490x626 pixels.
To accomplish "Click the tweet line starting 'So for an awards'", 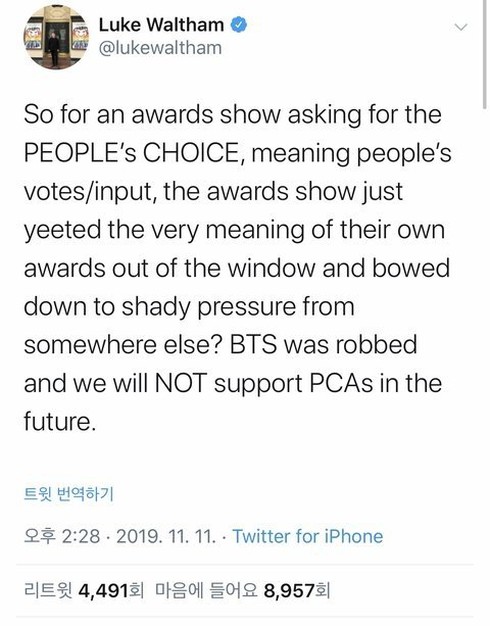I will point(232,115).
